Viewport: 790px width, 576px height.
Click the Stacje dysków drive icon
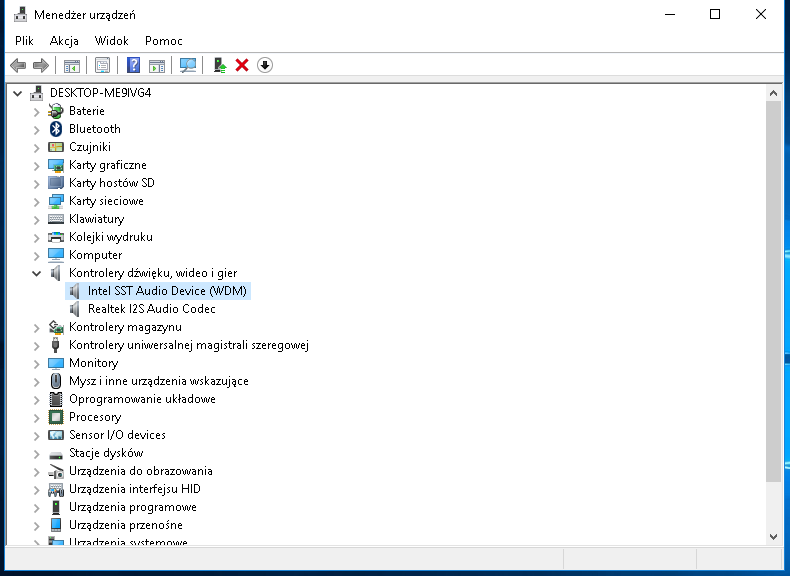[56, 455]
